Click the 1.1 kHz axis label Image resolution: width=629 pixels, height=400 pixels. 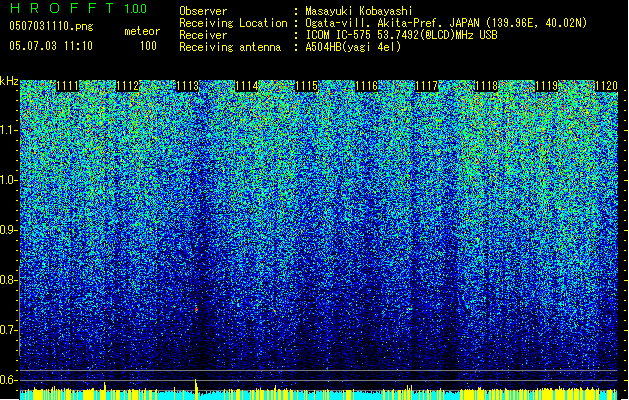point(8,130)
